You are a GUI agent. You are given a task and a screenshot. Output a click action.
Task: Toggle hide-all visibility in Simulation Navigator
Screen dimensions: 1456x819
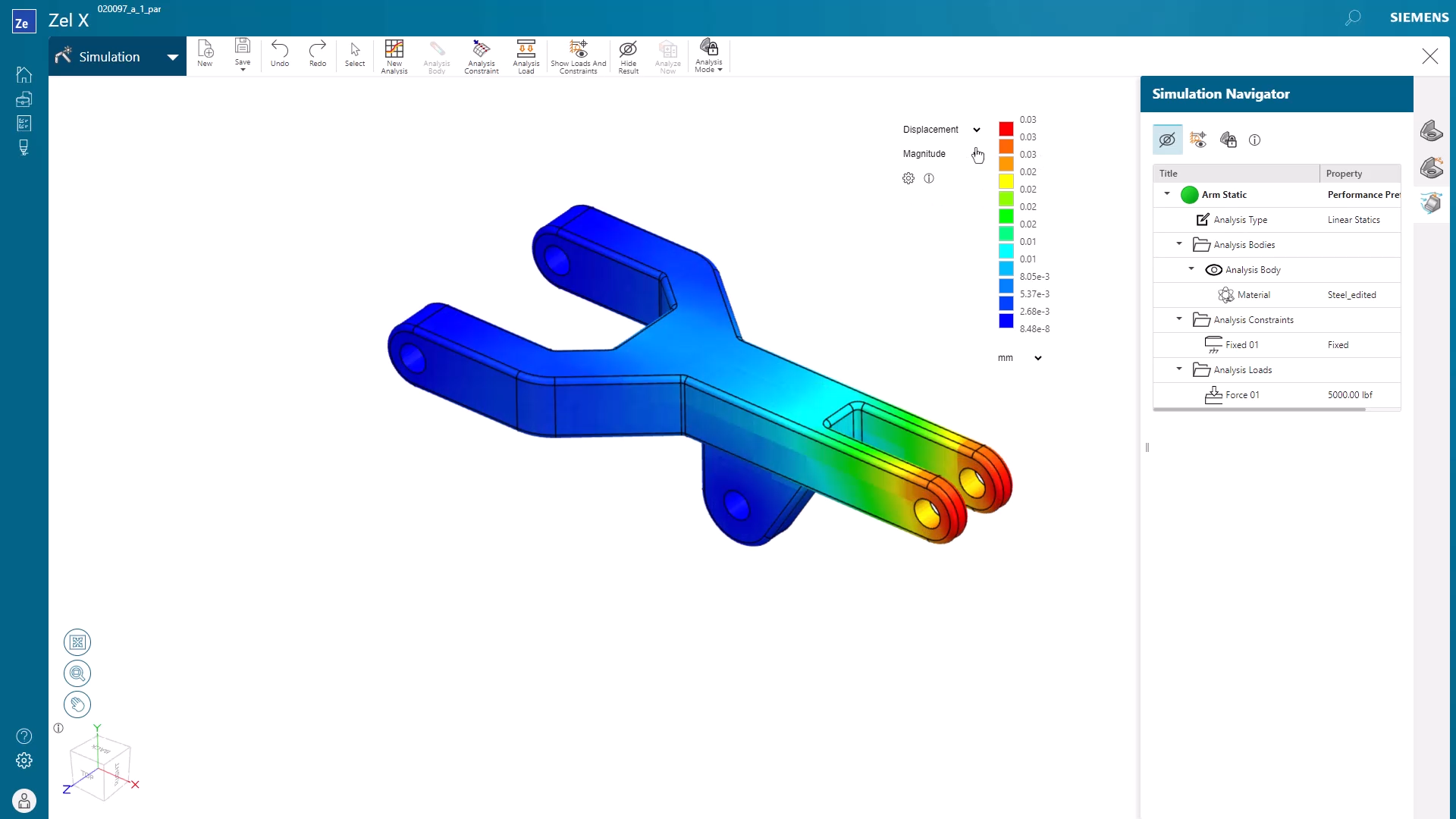(x=1166, y=140)
